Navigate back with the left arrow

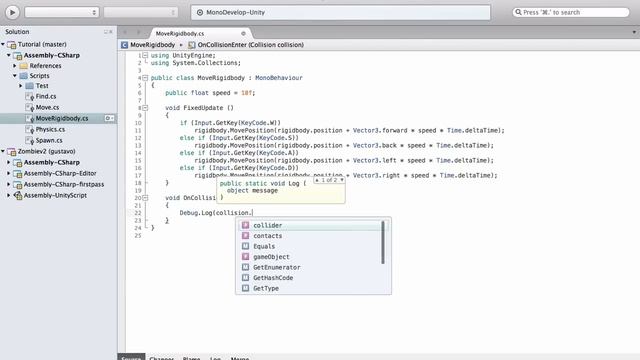(x=125, y=32)
